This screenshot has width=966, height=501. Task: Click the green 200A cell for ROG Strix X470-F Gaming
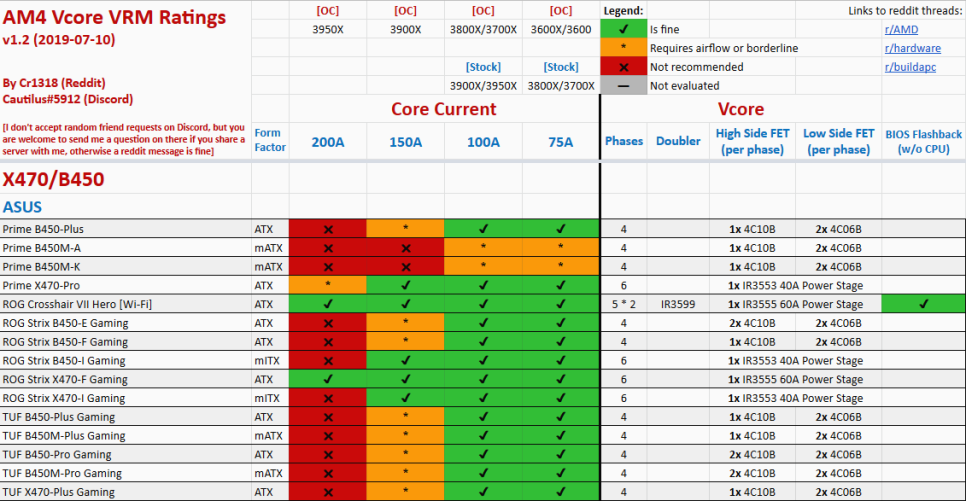coord(328,380)
